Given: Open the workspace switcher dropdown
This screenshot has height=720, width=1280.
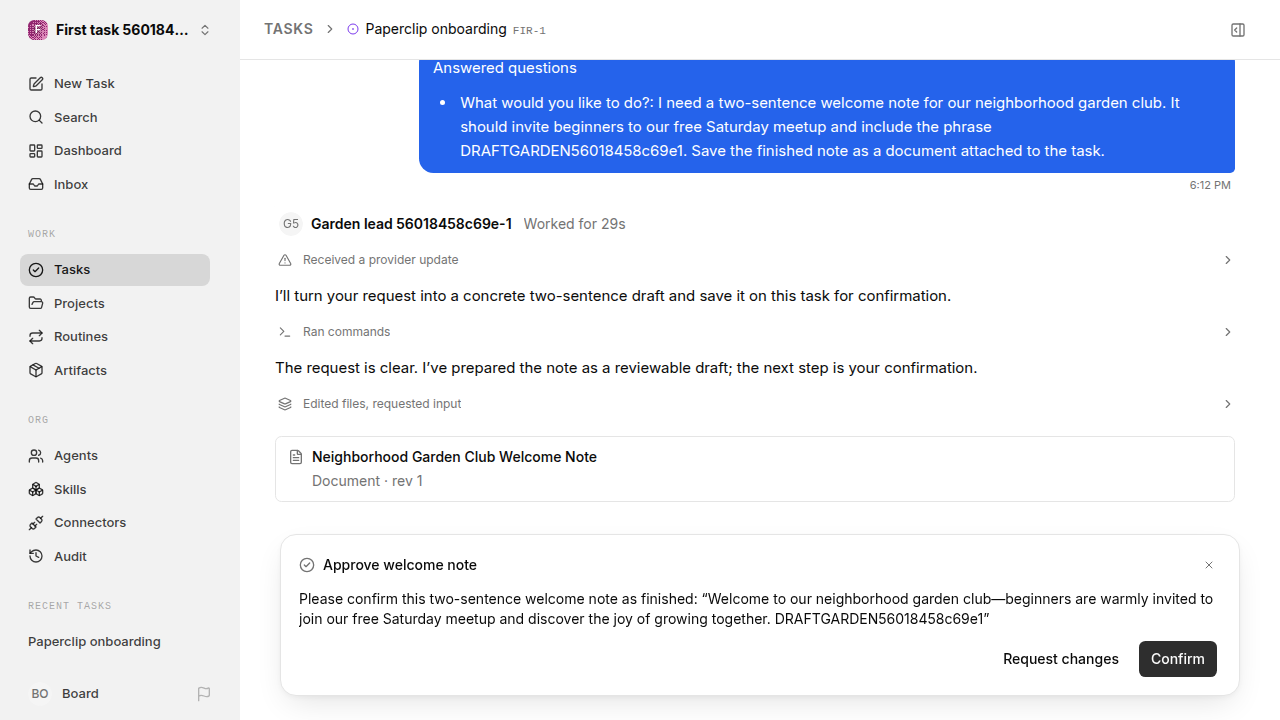Looking at the screenshot, I should tap(120, 30).
